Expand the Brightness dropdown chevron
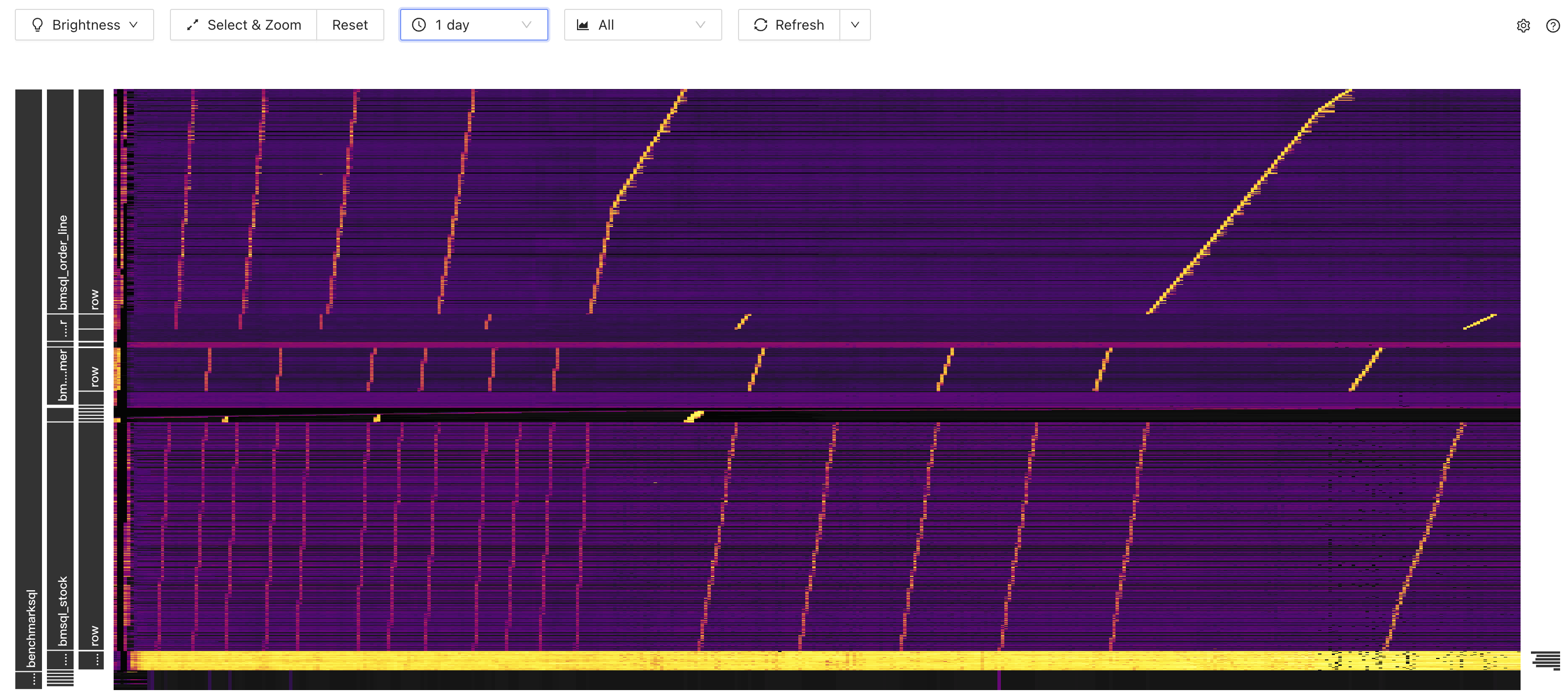 (x=133, y=25)
